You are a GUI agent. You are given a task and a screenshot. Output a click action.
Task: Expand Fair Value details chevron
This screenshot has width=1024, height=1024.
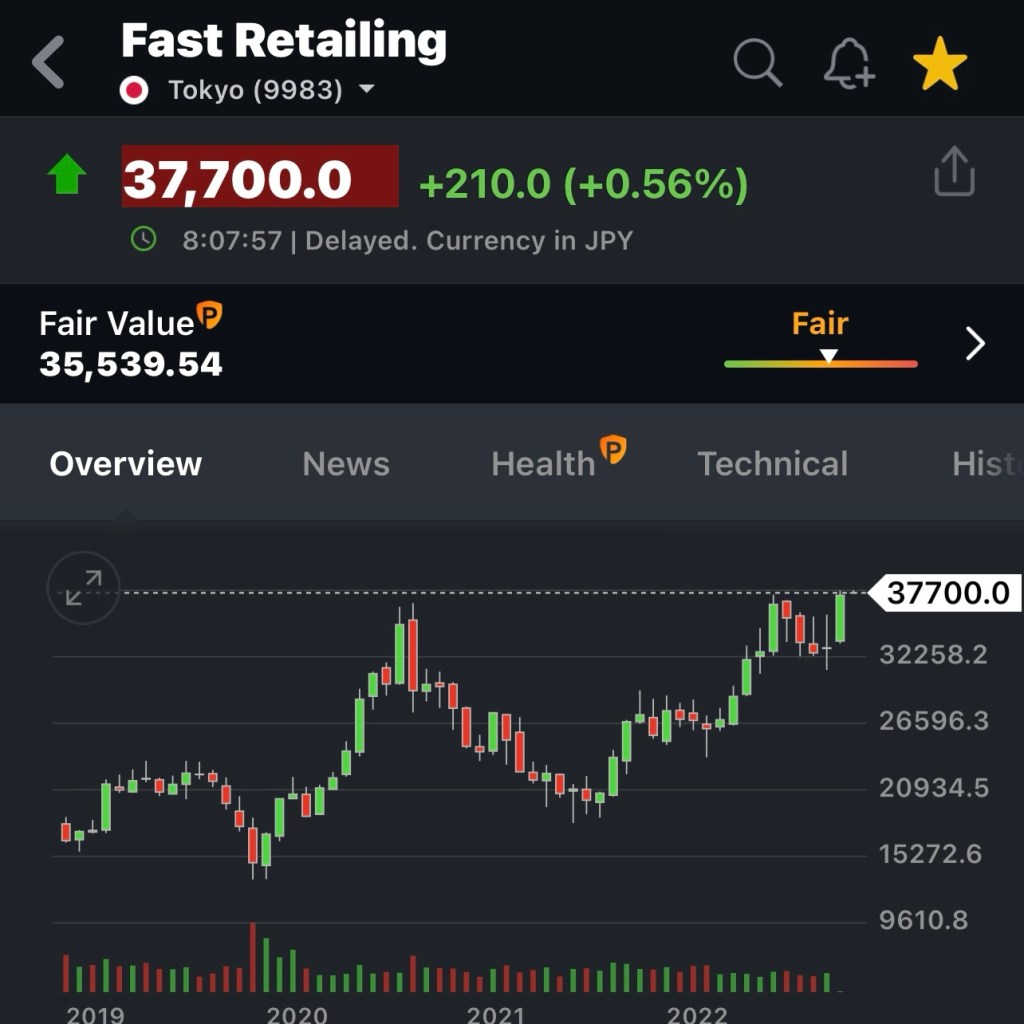point(975,344)
